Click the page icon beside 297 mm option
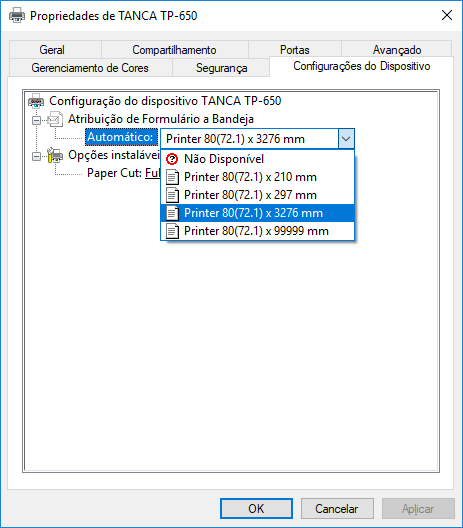This screenshot has height=528, width=463. [172, 195]
